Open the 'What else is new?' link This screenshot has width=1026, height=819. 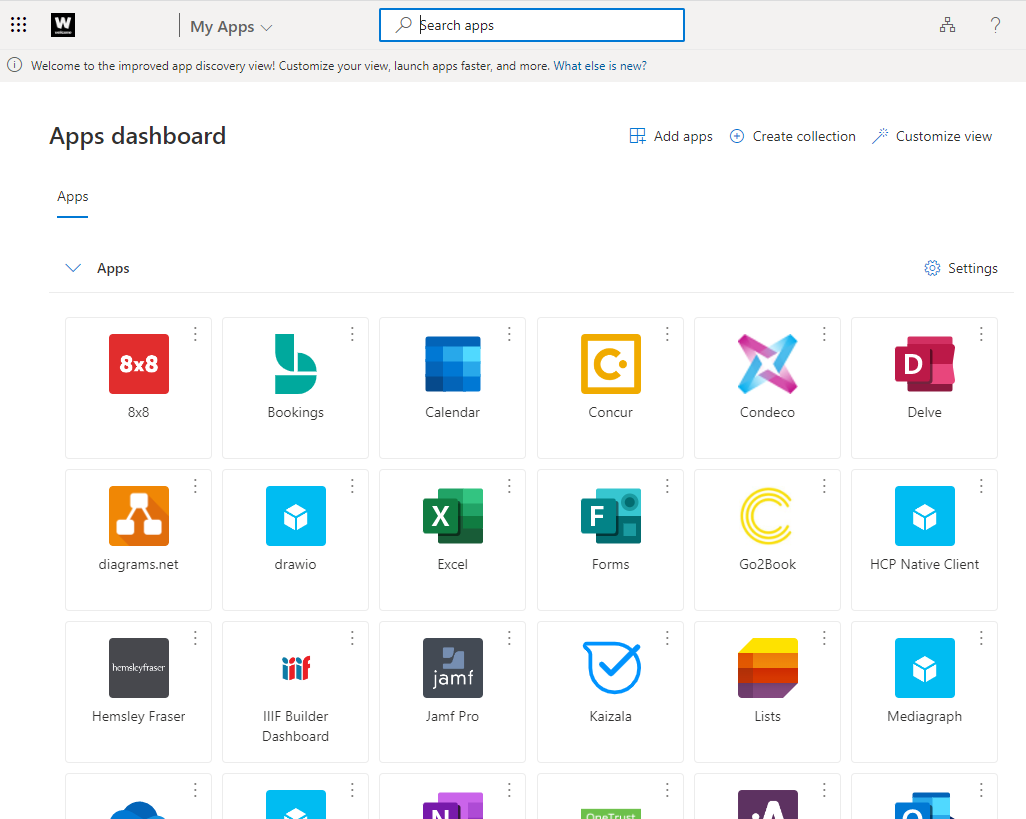click(x=600, y=66)
